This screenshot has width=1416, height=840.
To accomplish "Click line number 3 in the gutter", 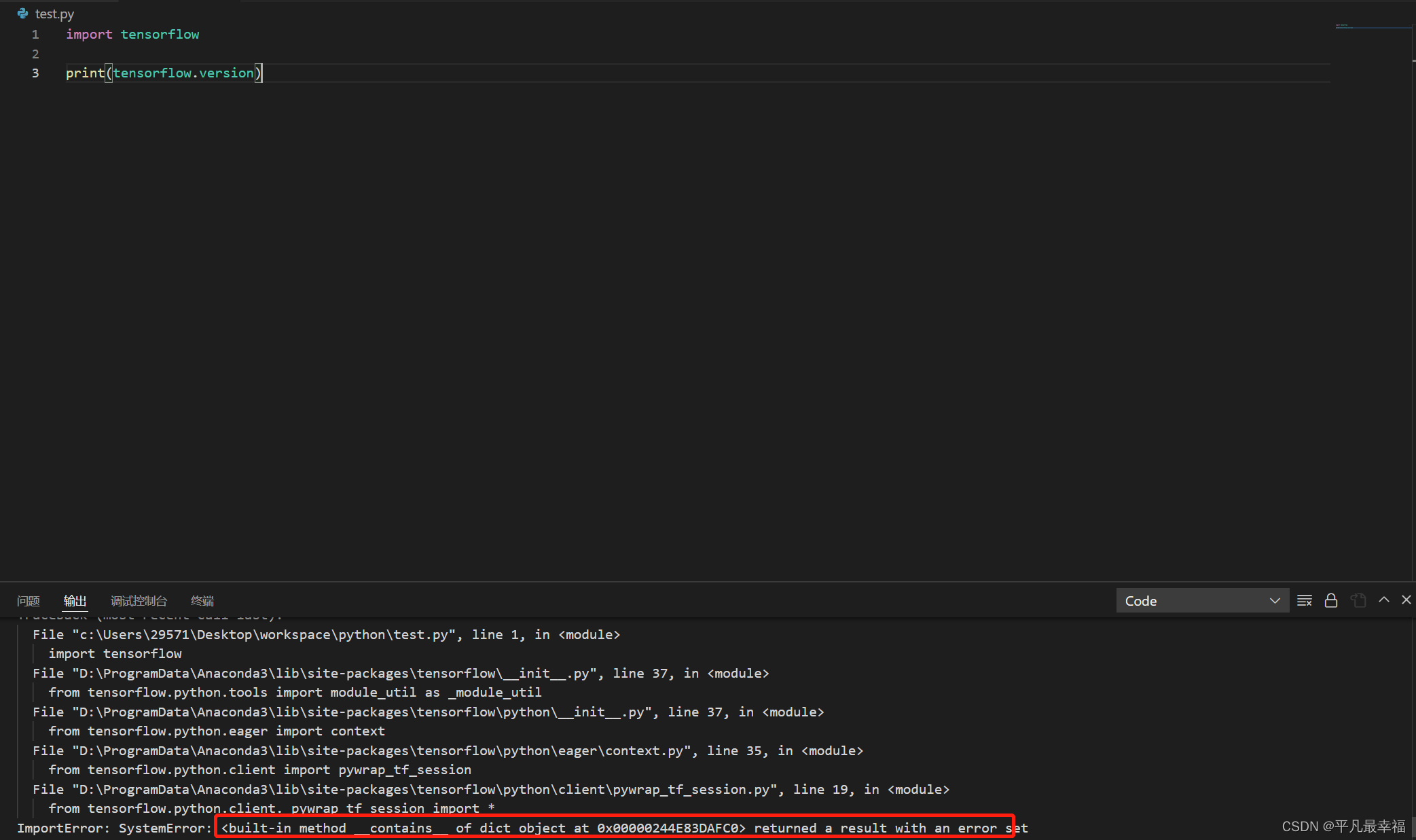I will tap(35, 73).
